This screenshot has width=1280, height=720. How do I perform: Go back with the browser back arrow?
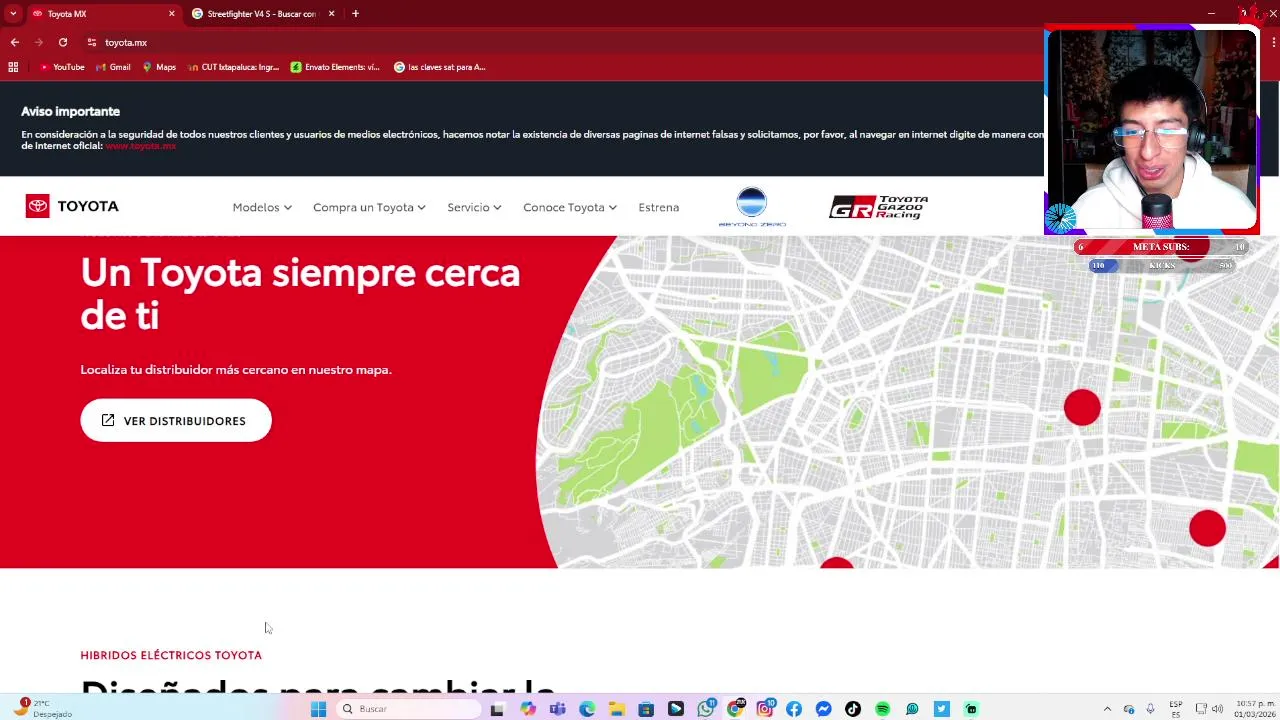(x=15, y=42)
